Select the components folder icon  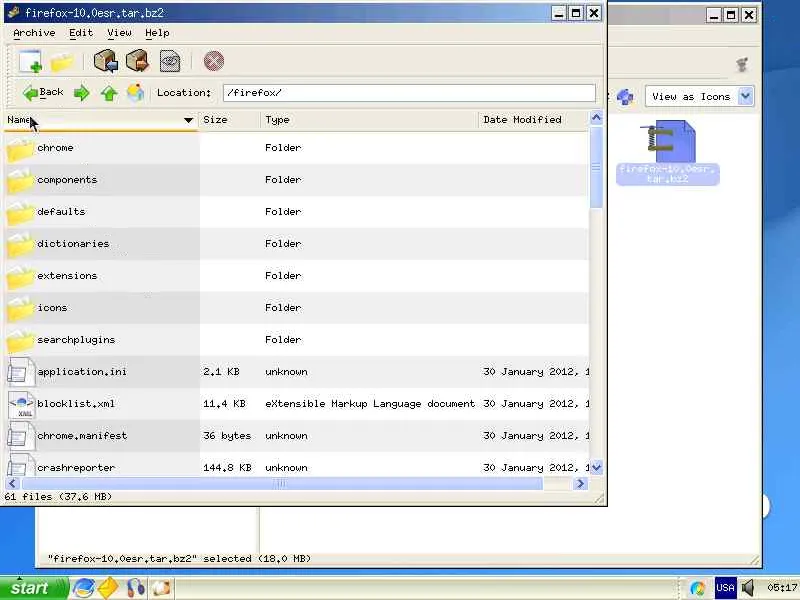pyautogui.click(x=20, y=182)
